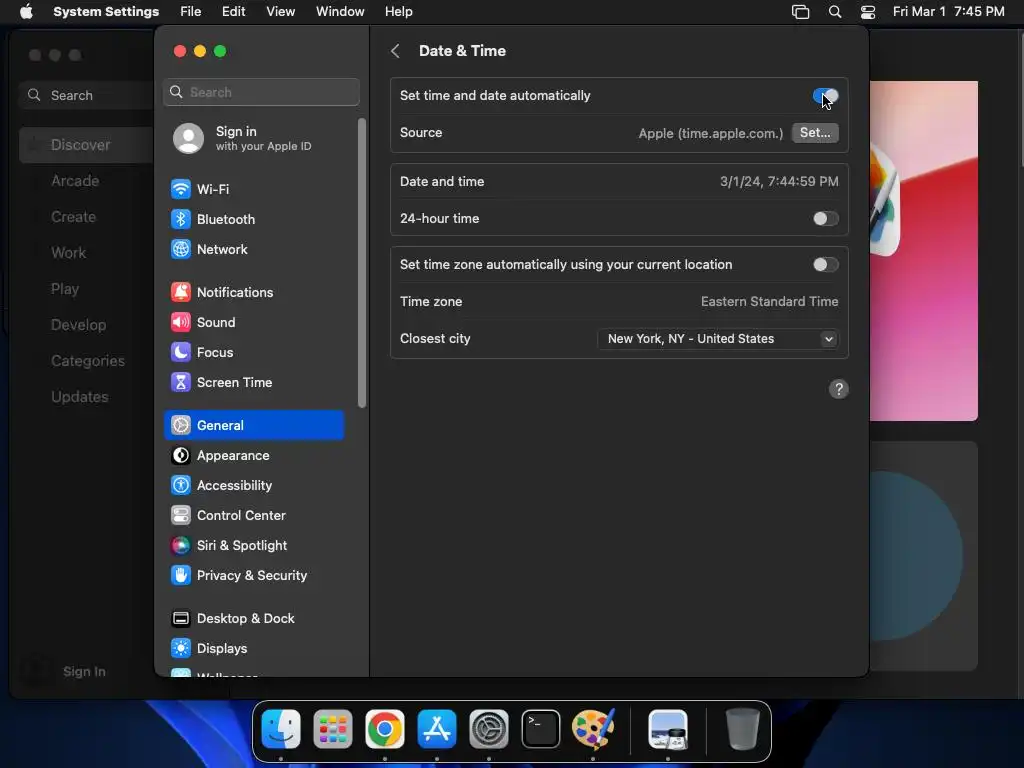Open help with the question mark button
This screenshot has height=768, width=1024.
click(839, 389)
